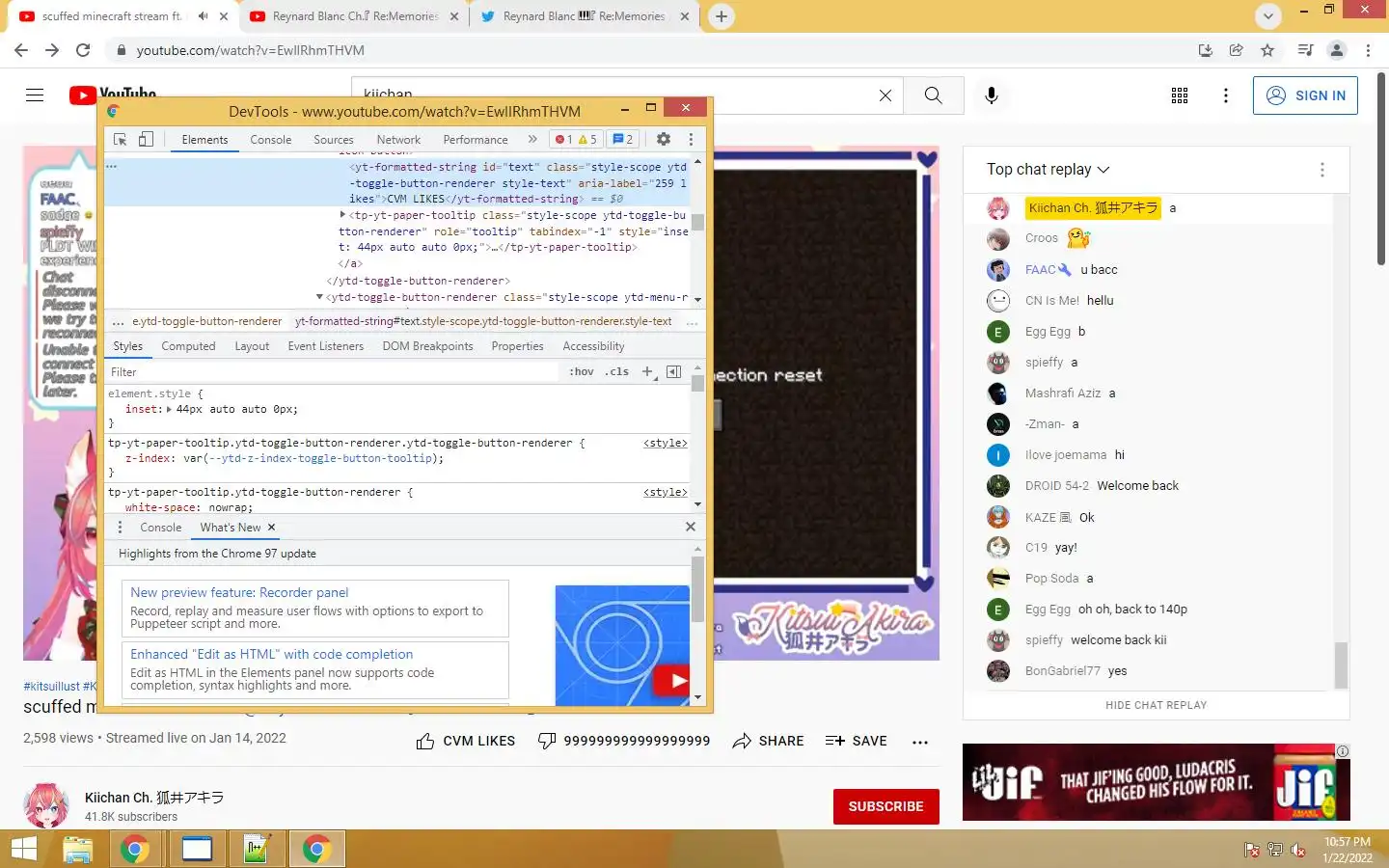Open more actions ellipsis below video
Image resolution: width=1389 pixels, height=868 pixels.
pyautogui.click(x=920, y=742)
